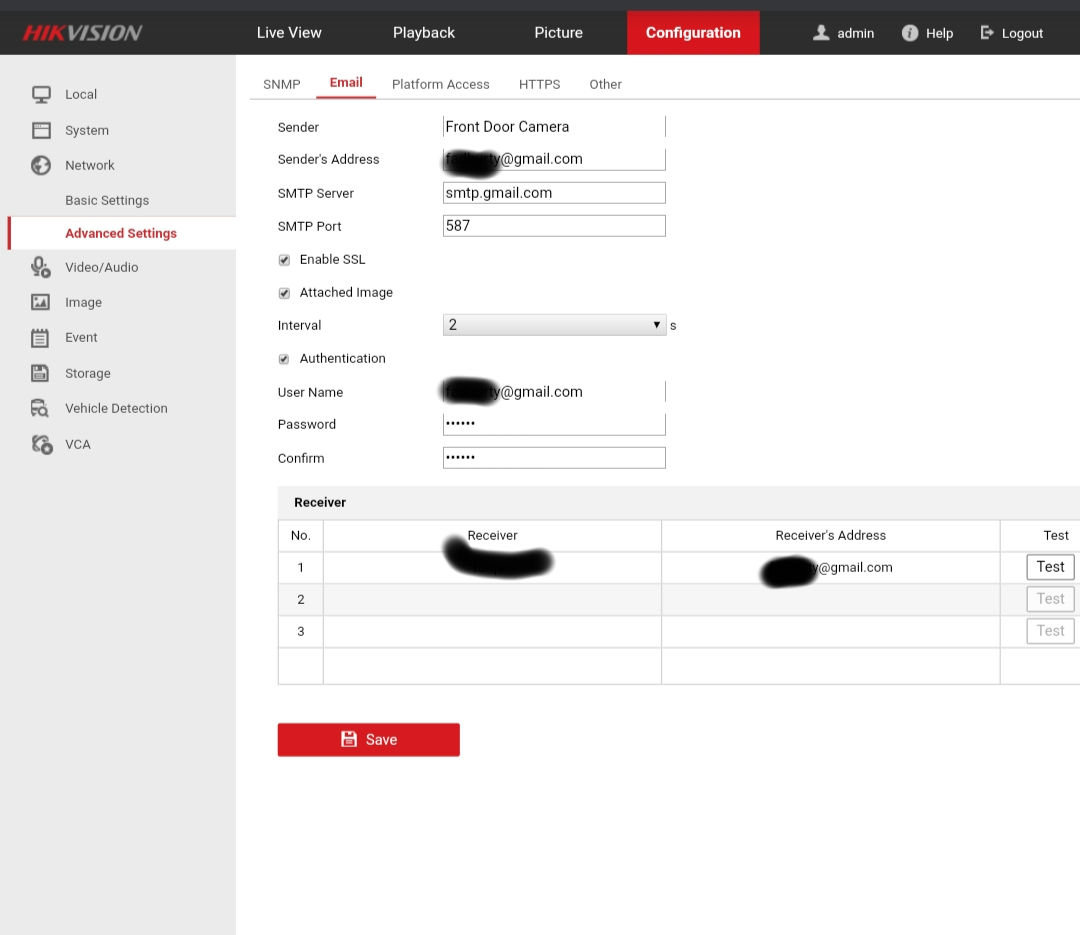This screenshot has width=1080, height=935.
Task: Open the Interval dropdown
Action: 554,325
